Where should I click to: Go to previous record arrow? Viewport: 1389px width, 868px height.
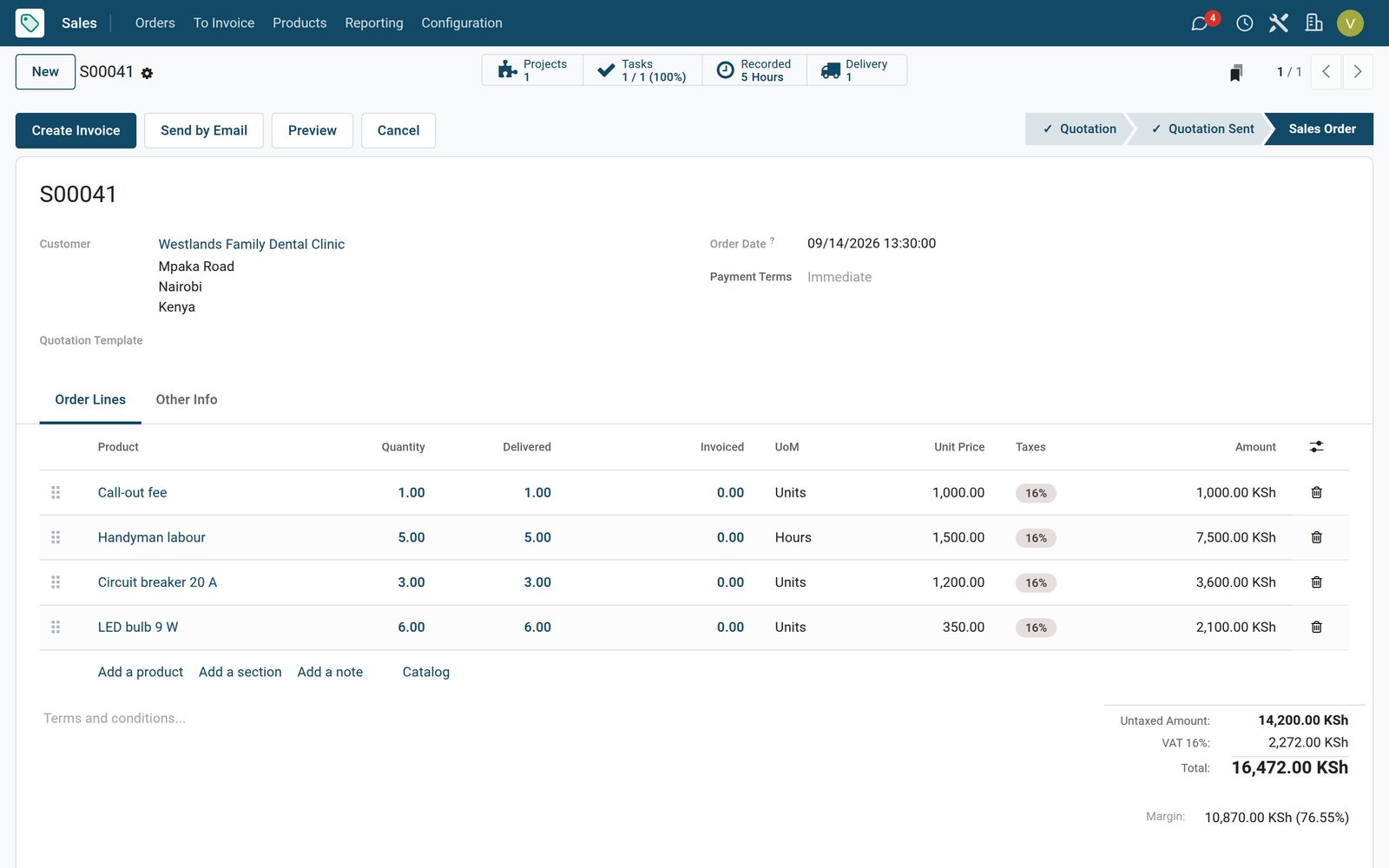click(x=1326, y=72)
